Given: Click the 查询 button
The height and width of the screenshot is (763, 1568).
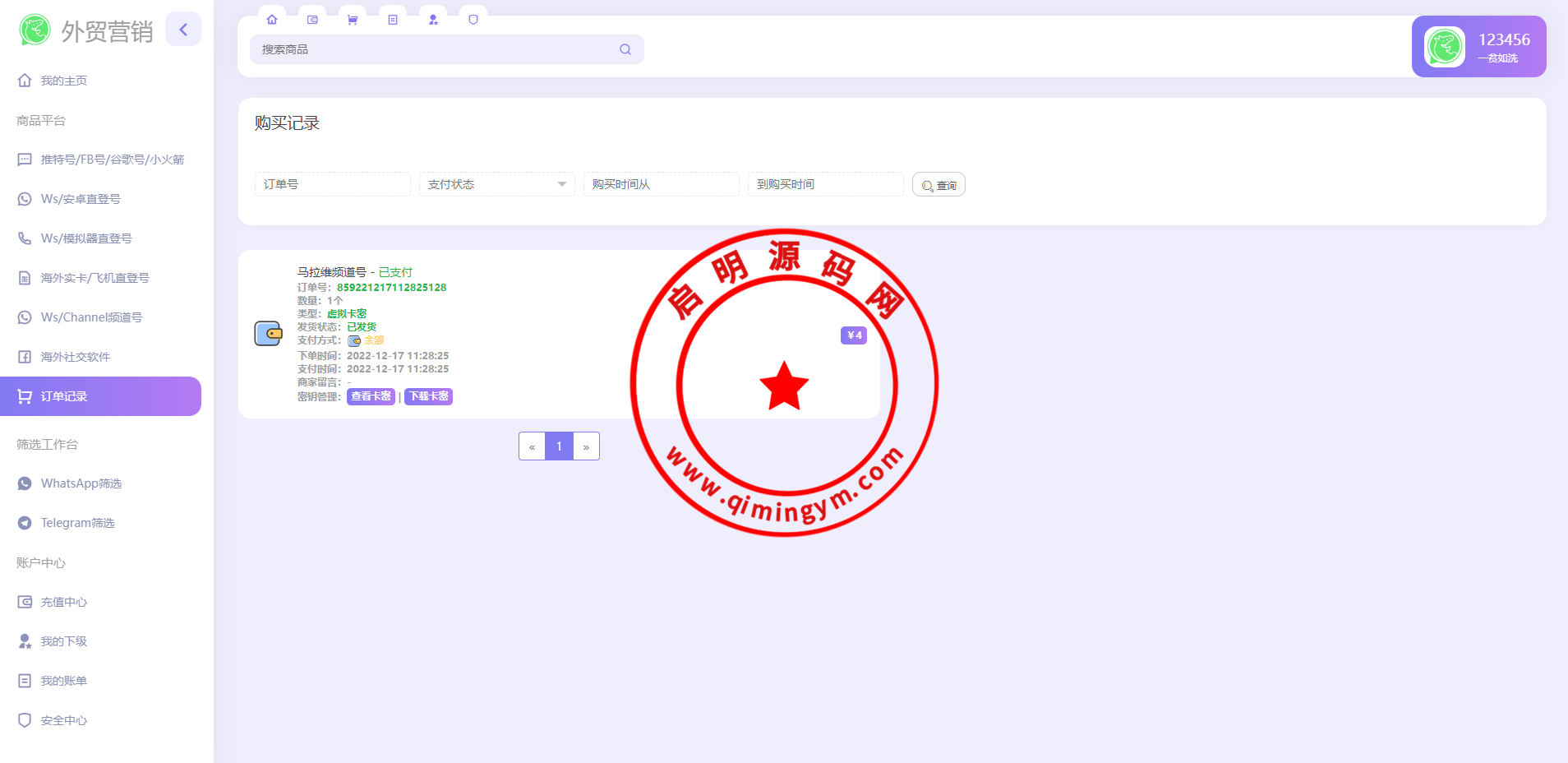Looking at the screenshot, I should point(938,185).
